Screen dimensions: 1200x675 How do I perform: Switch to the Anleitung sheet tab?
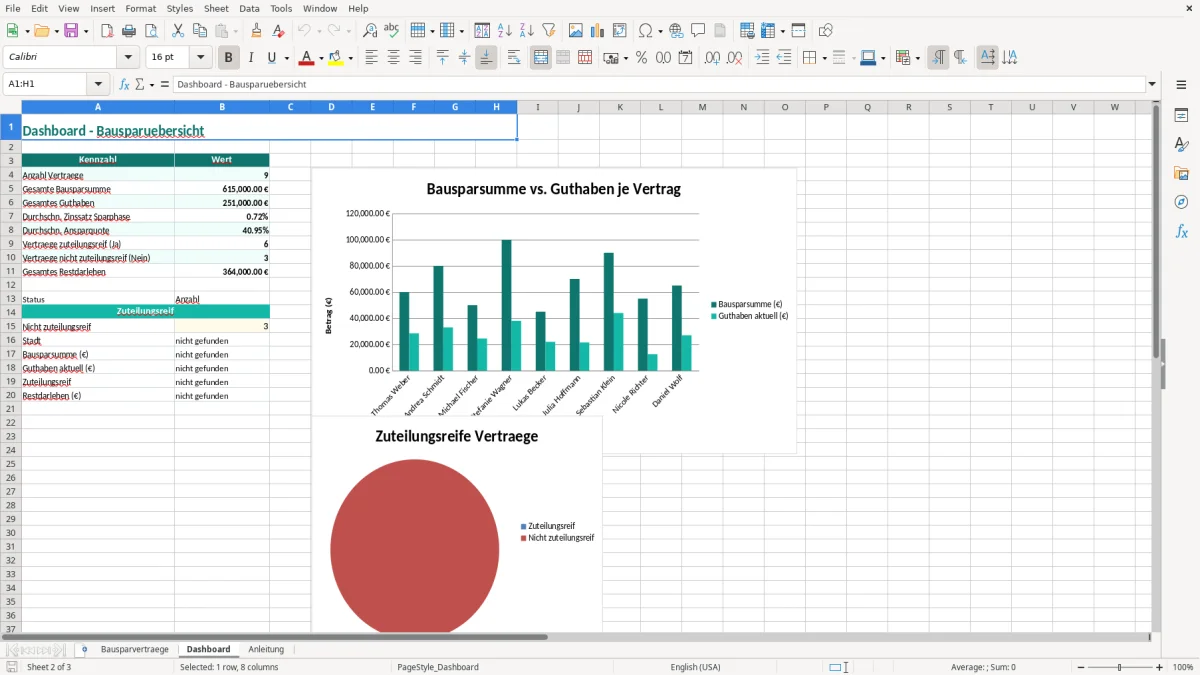[266, 649]
